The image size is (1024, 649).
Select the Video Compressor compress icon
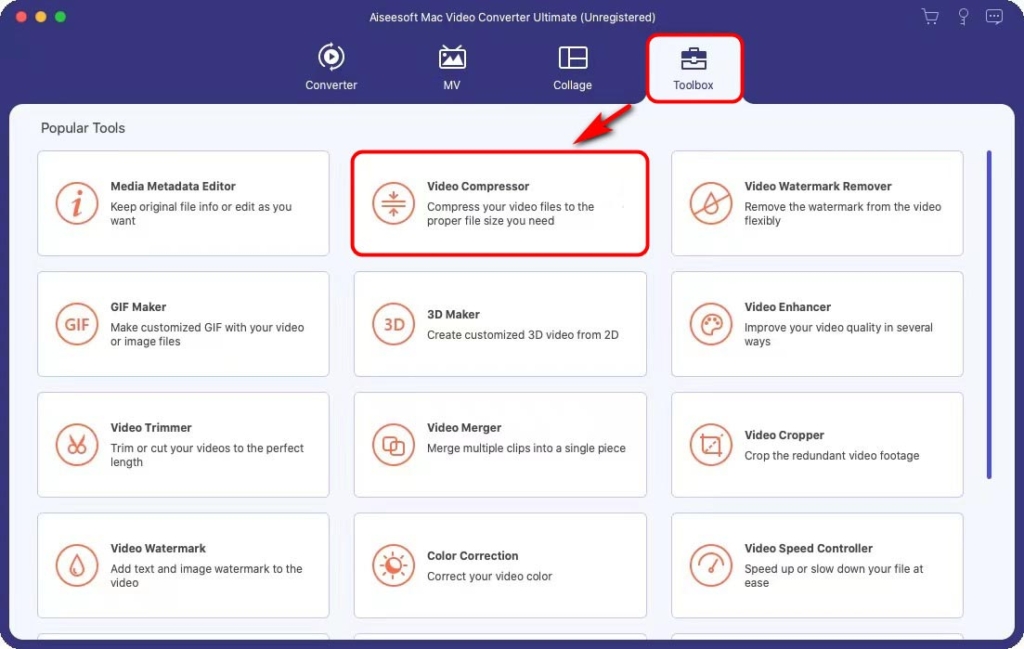393,202
